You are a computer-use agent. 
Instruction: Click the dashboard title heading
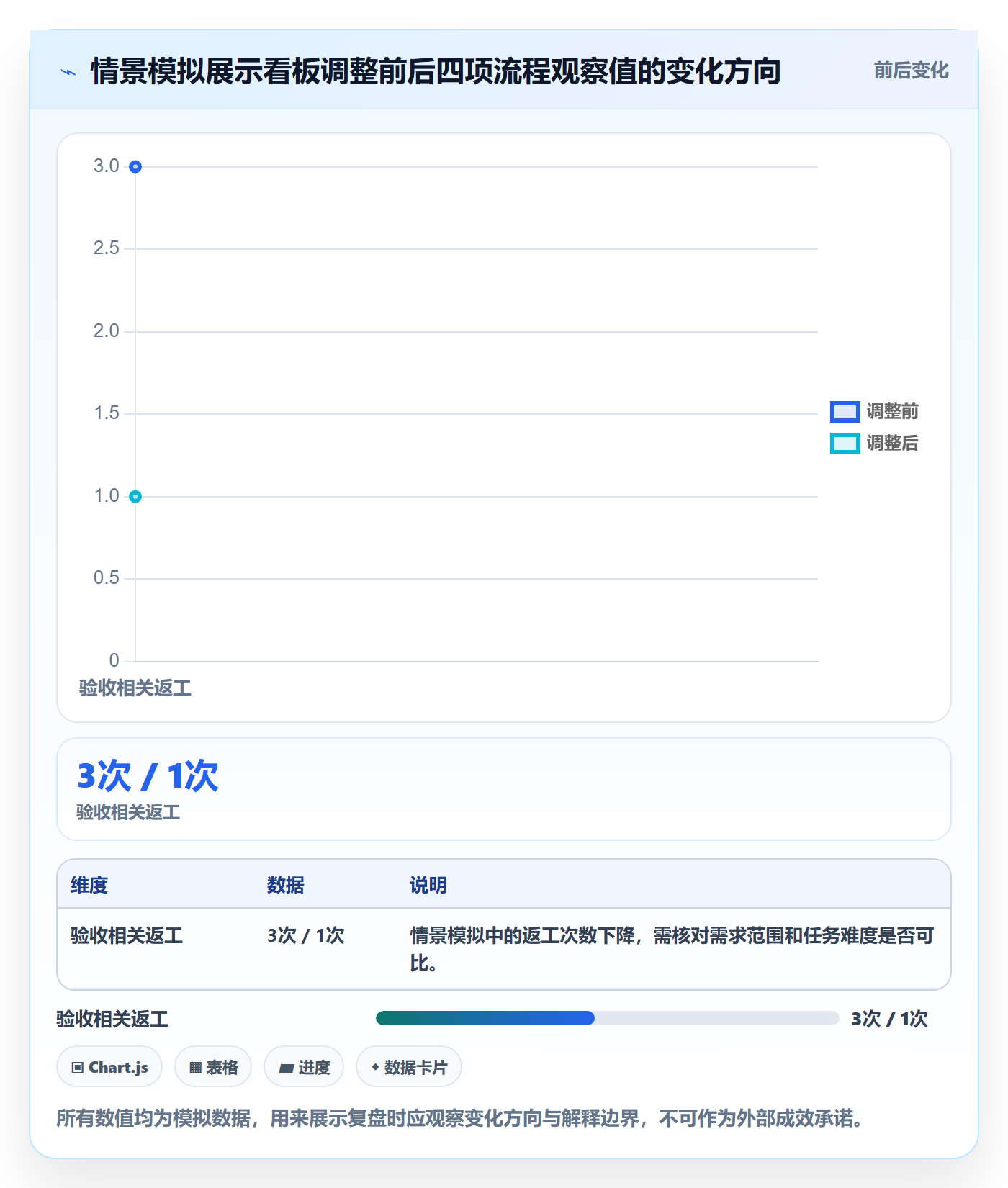(436, 71)
